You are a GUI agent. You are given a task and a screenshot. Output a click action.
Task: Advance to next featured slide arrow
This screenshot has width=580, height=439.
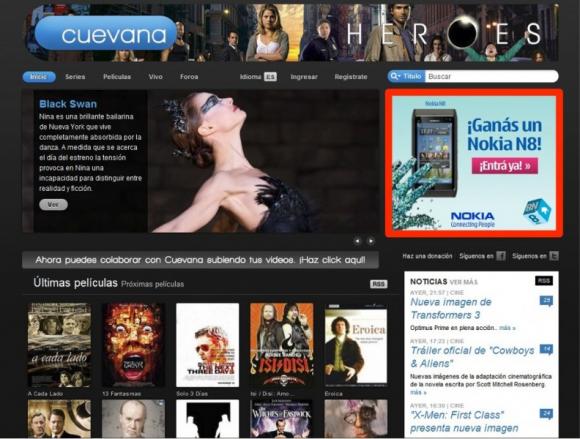click(370, 241)
